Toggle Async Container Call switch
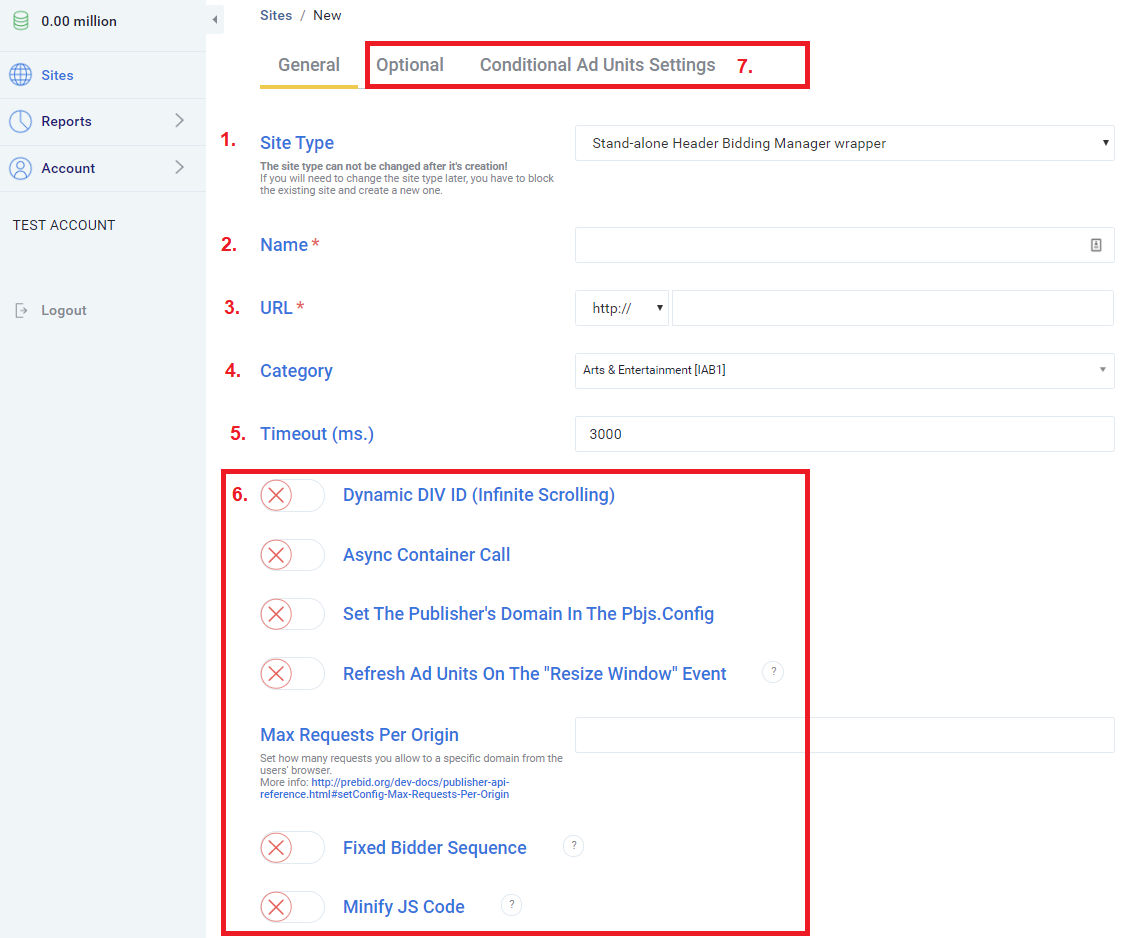The height and width of the screenshot is (938, 1142). click(x=292, y=555)
